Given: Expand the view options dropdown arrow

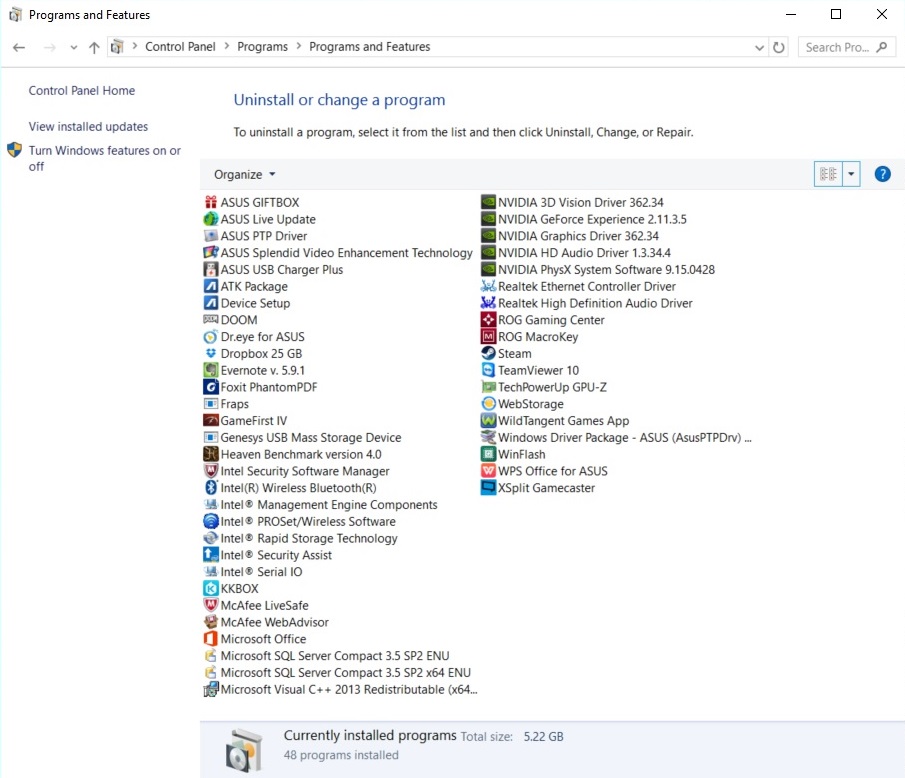Looking at the screenshot, I should 851,174.
